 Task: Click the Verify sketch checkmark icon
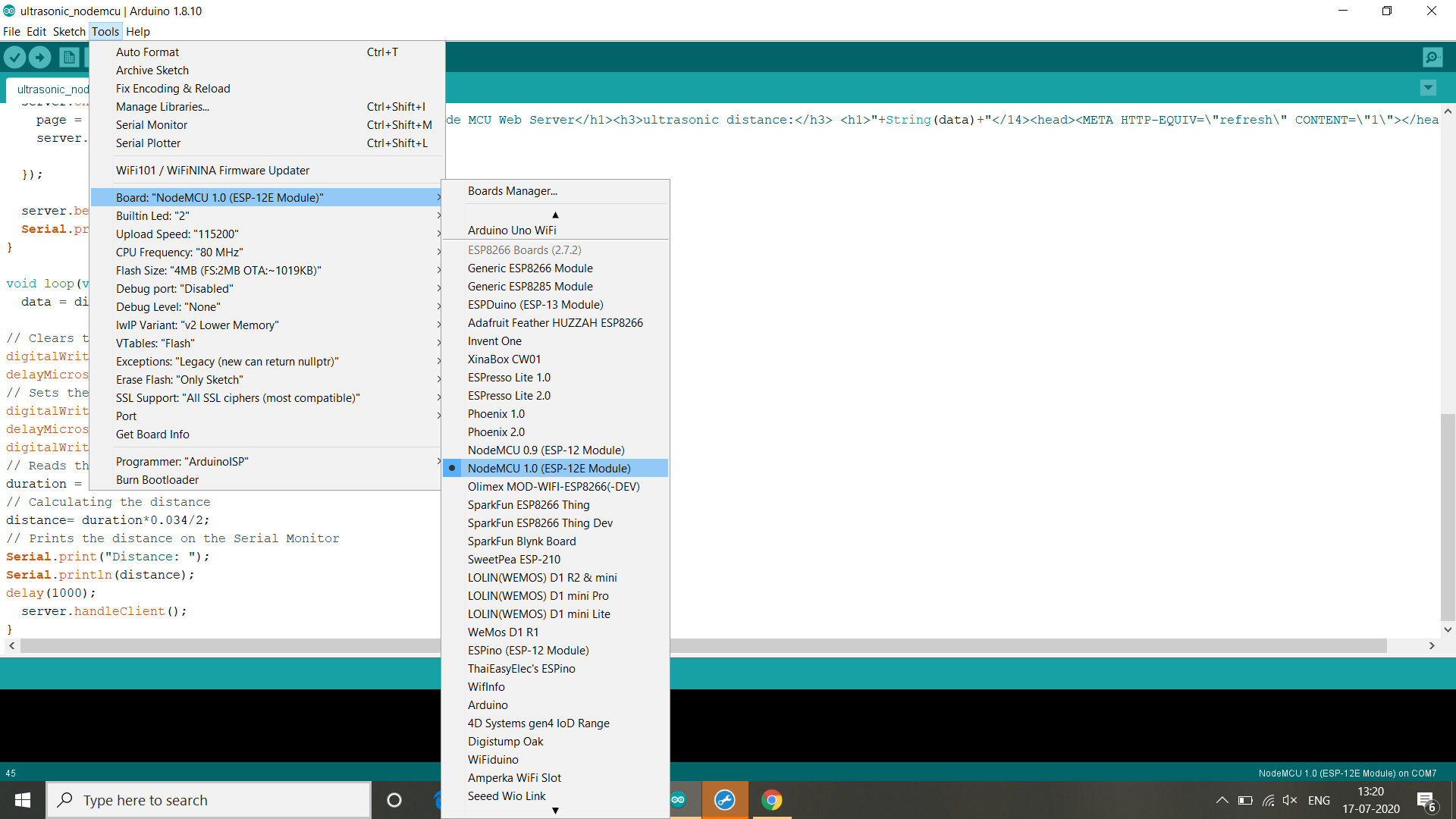[15, 57]
